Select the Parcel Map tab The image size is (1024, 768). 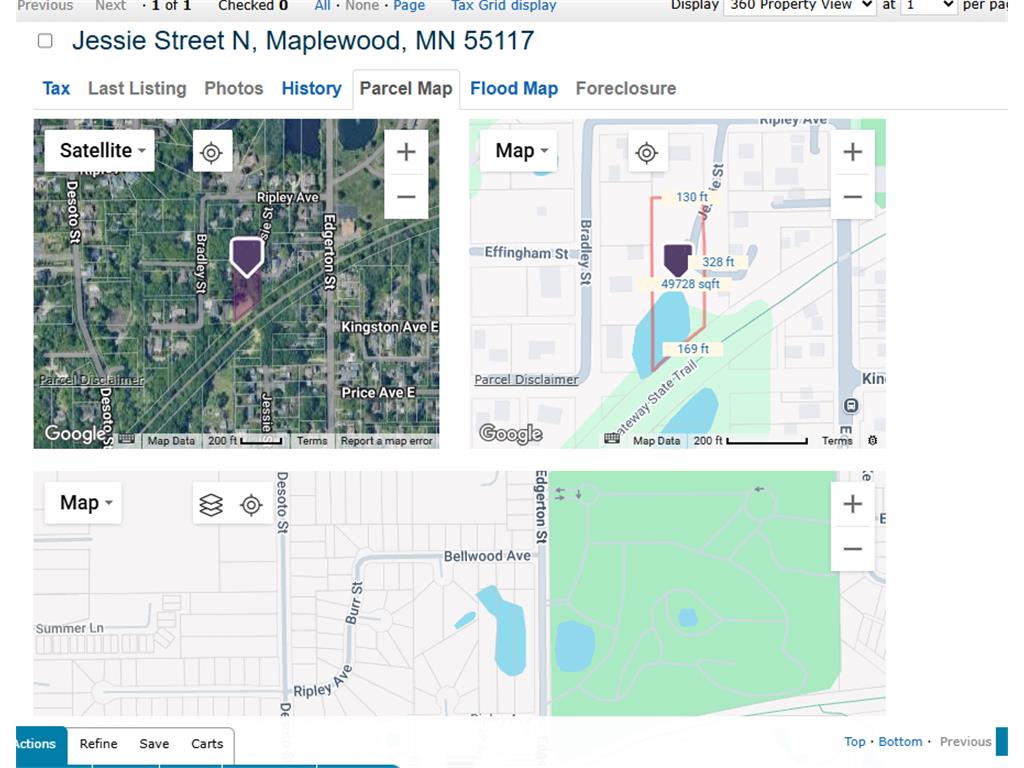tap(406, 88)
